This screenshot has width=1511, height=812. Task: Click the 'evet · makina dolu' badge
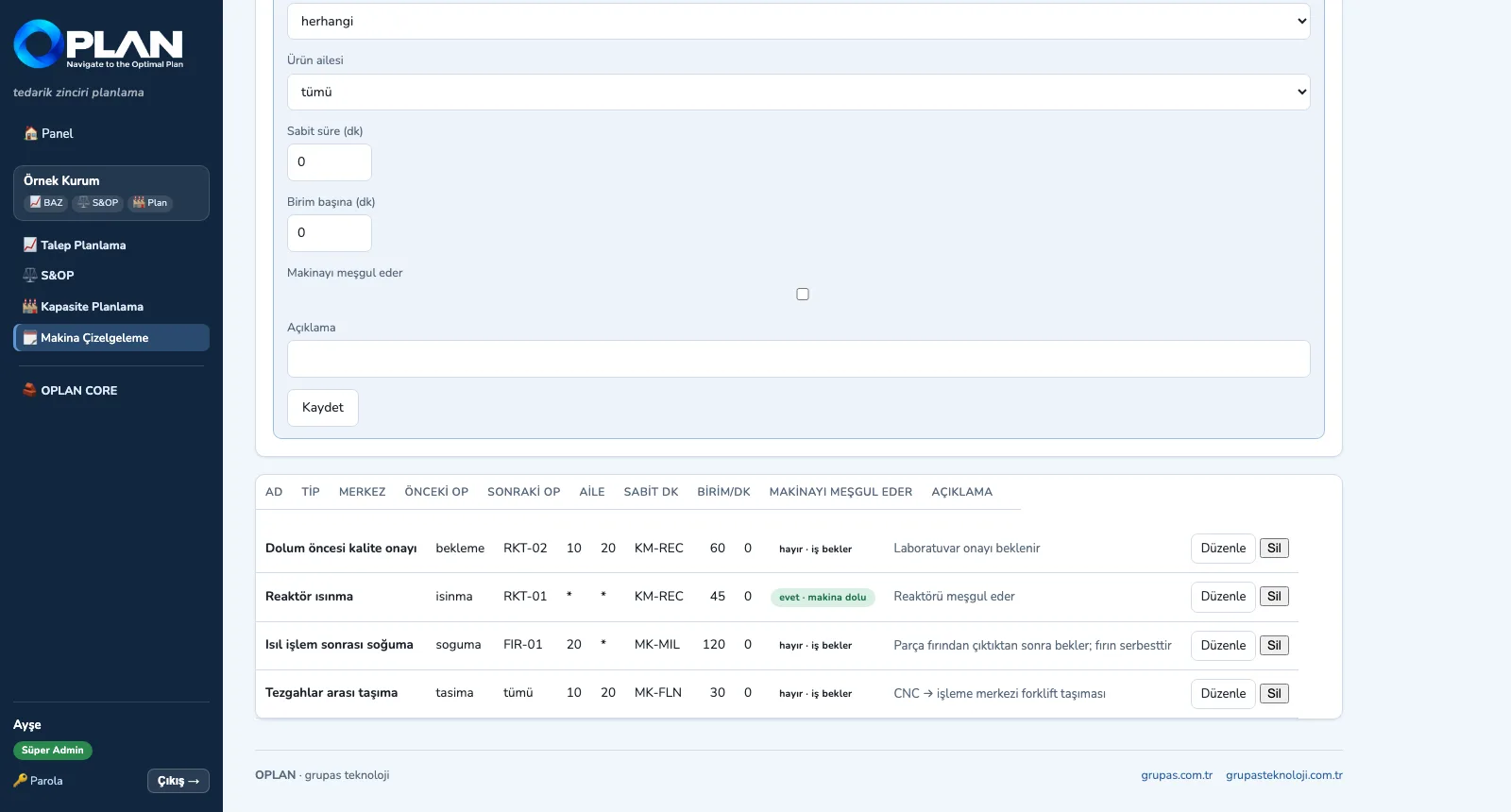[x=823, y=598]
